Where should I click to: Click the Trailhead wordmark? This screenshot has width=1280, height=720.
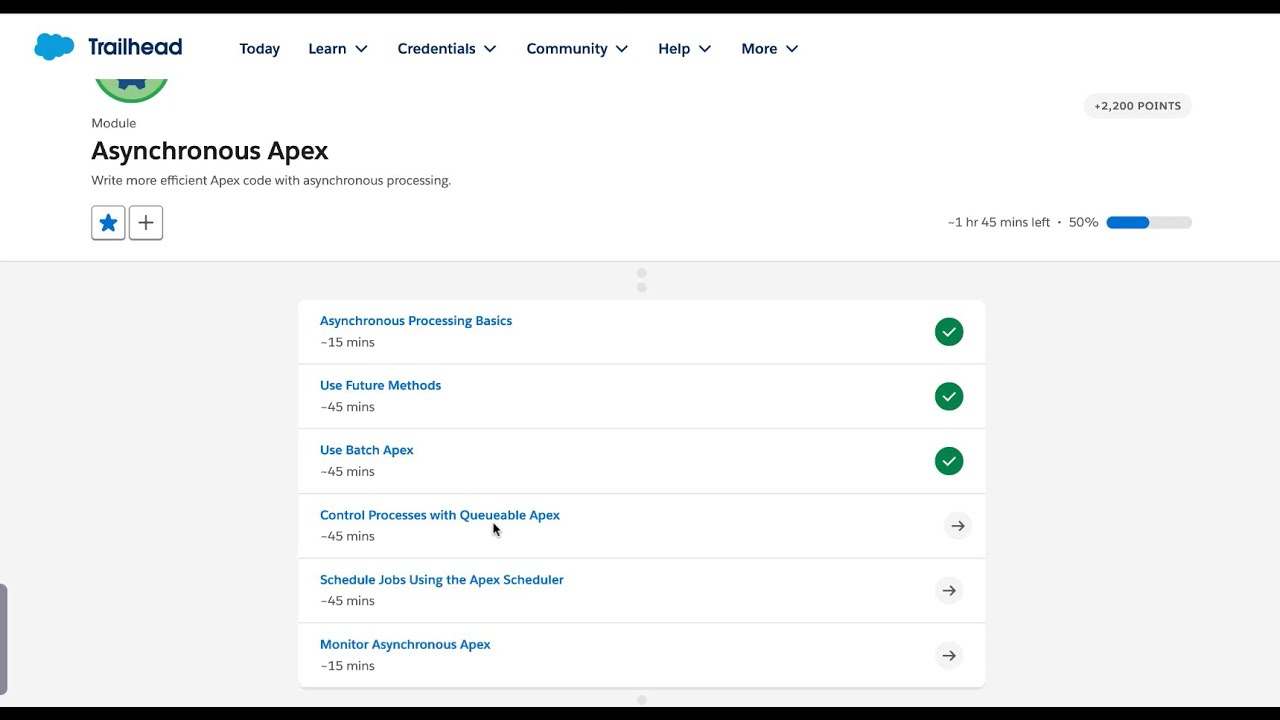(x=135, y=47)
